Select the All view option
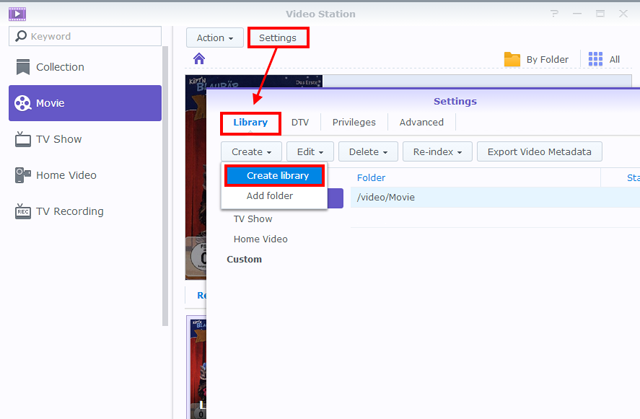The height and width of the screenshot is (419, 640). pyautogui.click(x=604, y=59)
